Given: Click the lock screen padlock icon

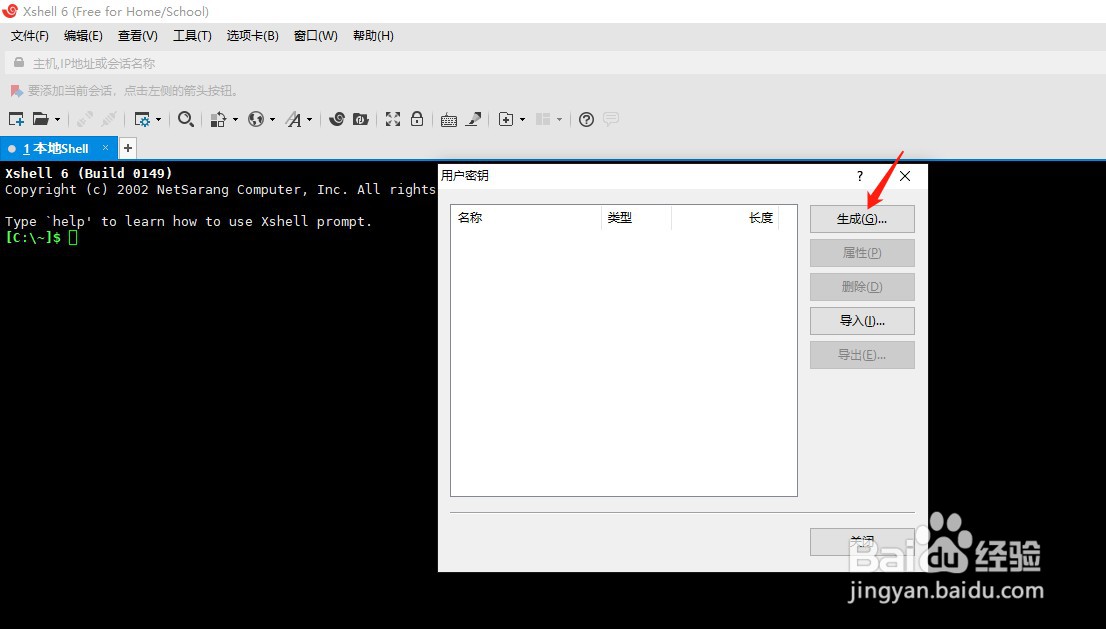Looking at the screenshot, I should tap(416, 119).
